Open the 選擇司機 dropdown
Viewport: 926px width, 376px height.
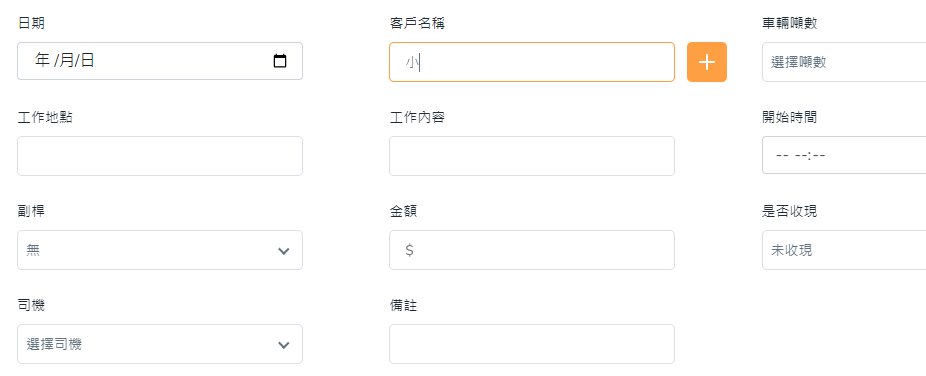[160, 344]
